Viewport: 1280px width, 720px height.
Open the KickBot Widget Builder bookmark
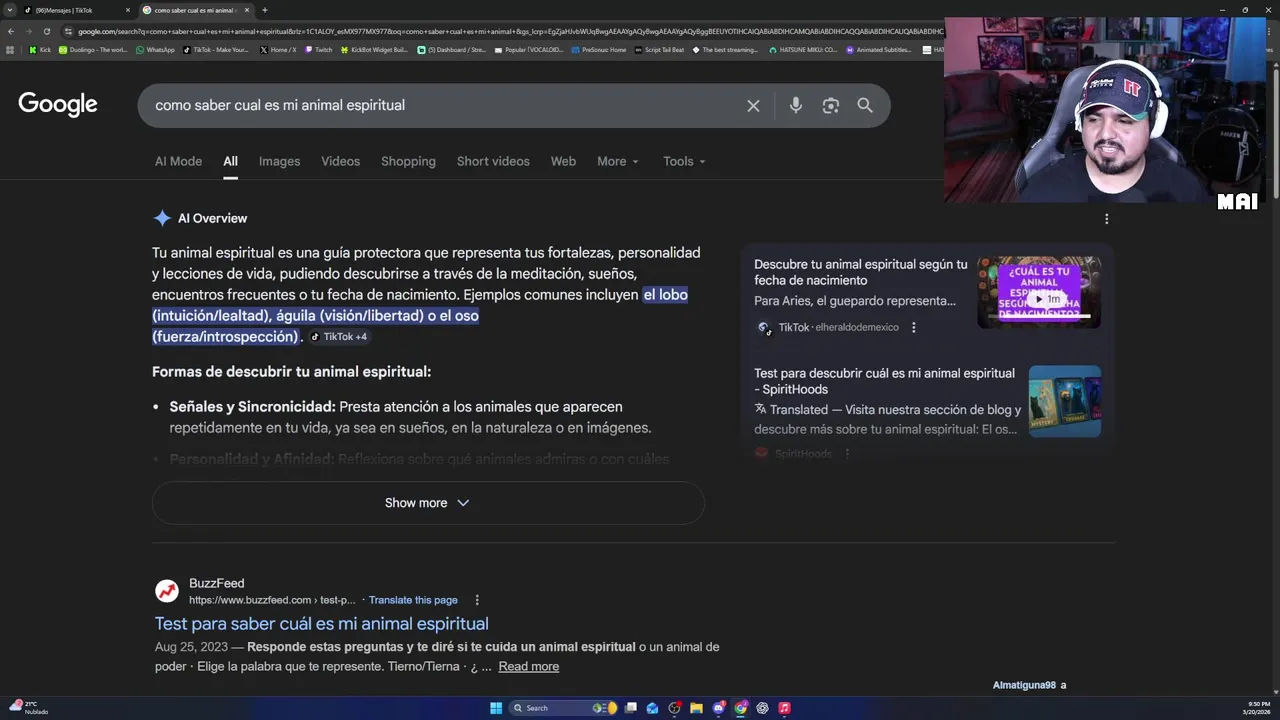[374, 49]
